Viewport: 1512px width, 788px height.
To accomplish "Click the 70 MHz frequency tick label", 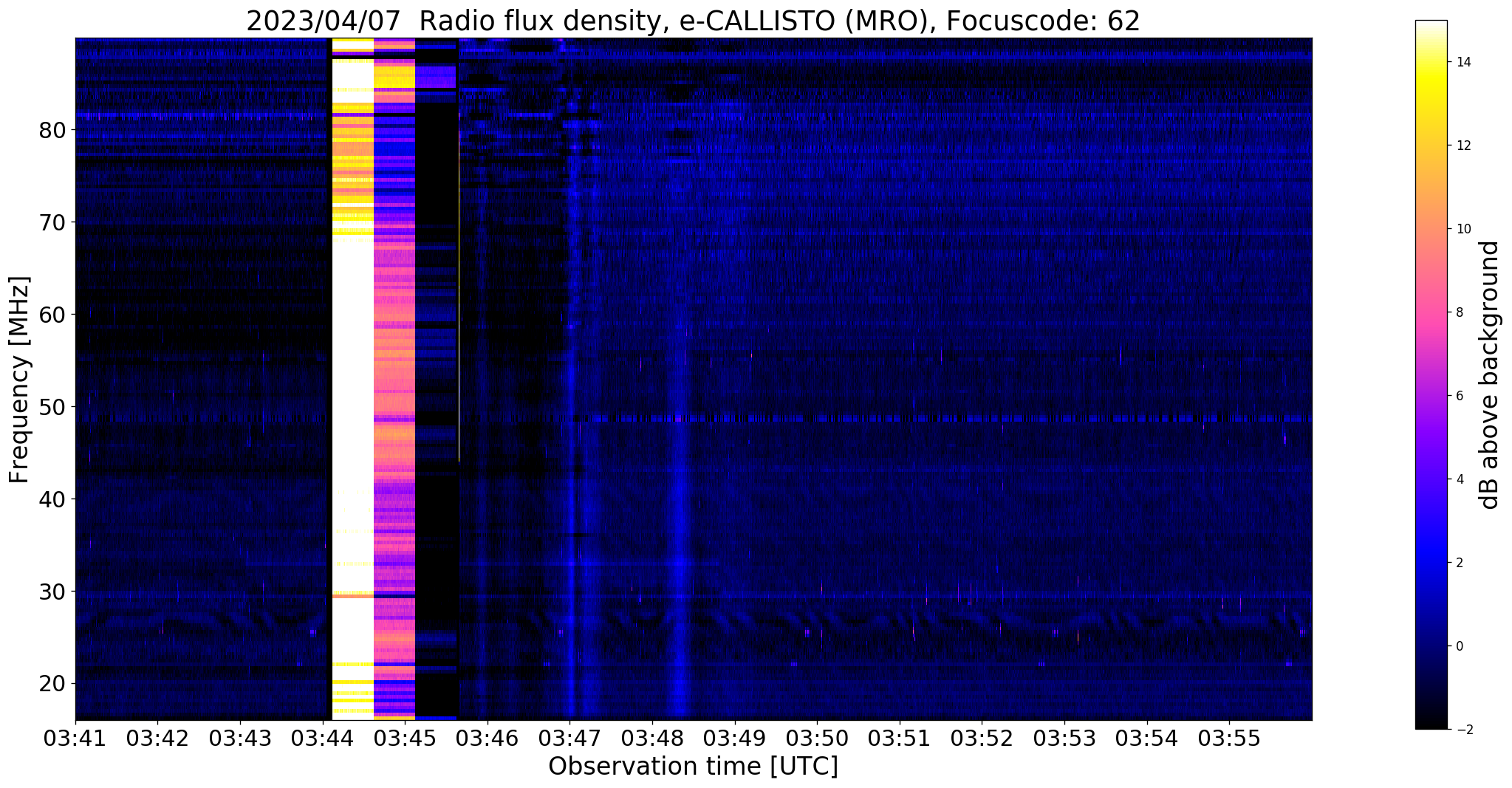I will point(52,223).
